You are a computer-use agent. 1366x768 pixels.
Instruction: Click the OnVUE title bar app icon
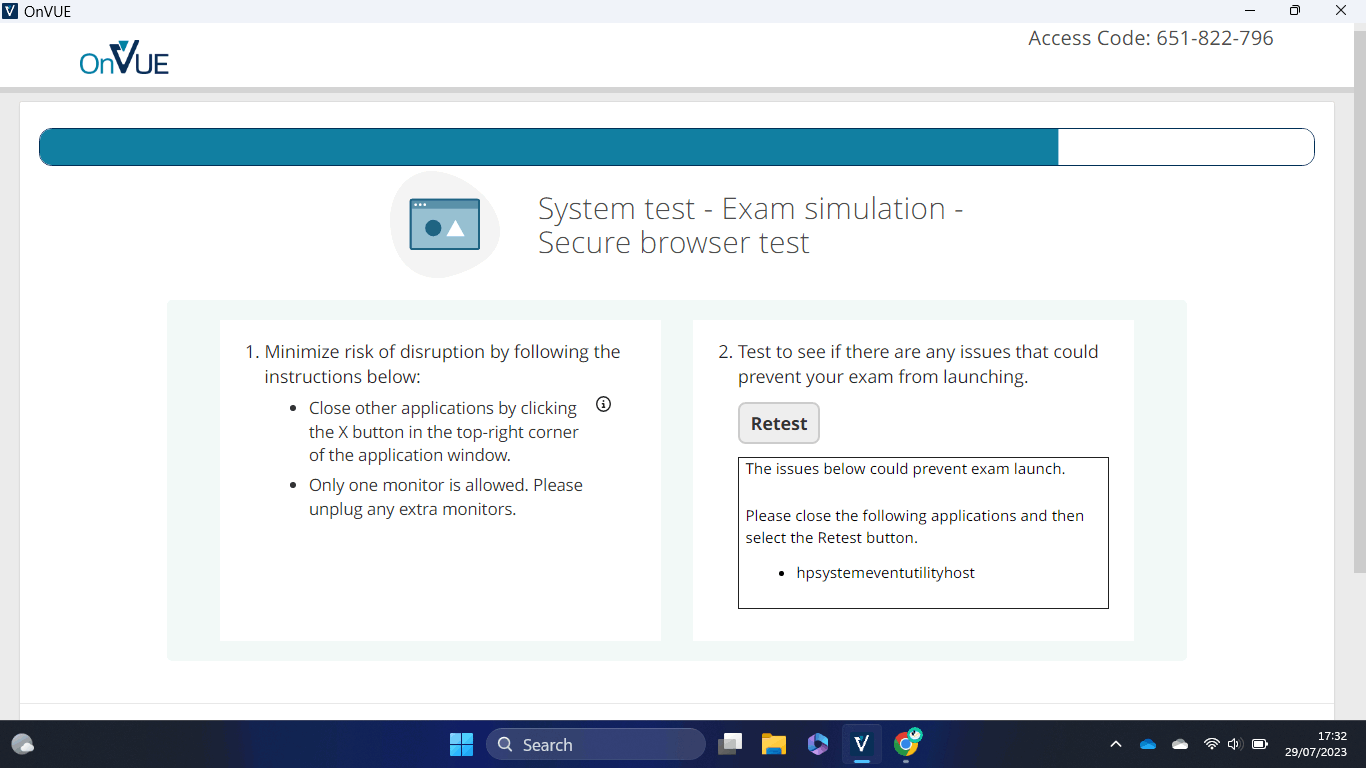pos(11,11)
